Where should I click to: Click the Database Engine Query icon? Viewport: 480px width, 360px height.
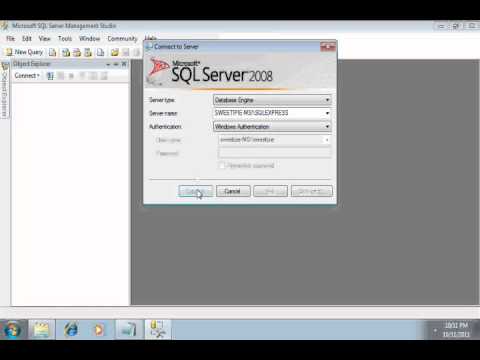(x=52, y=52)
